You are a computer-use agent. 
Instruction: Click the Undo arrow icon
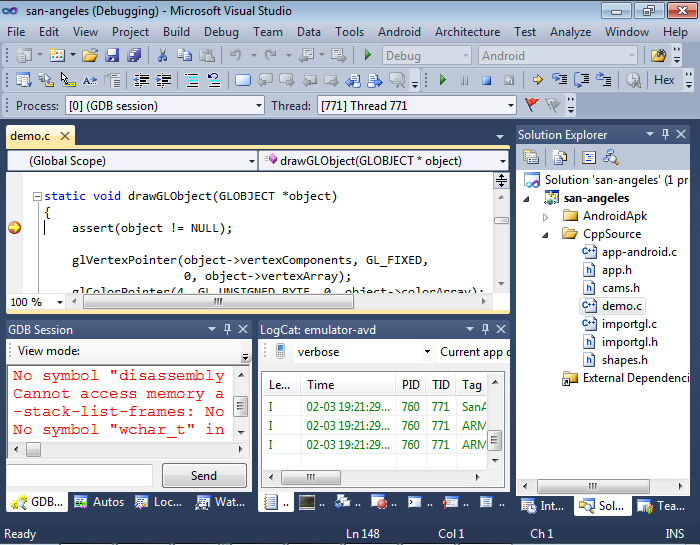pos(236,55)
